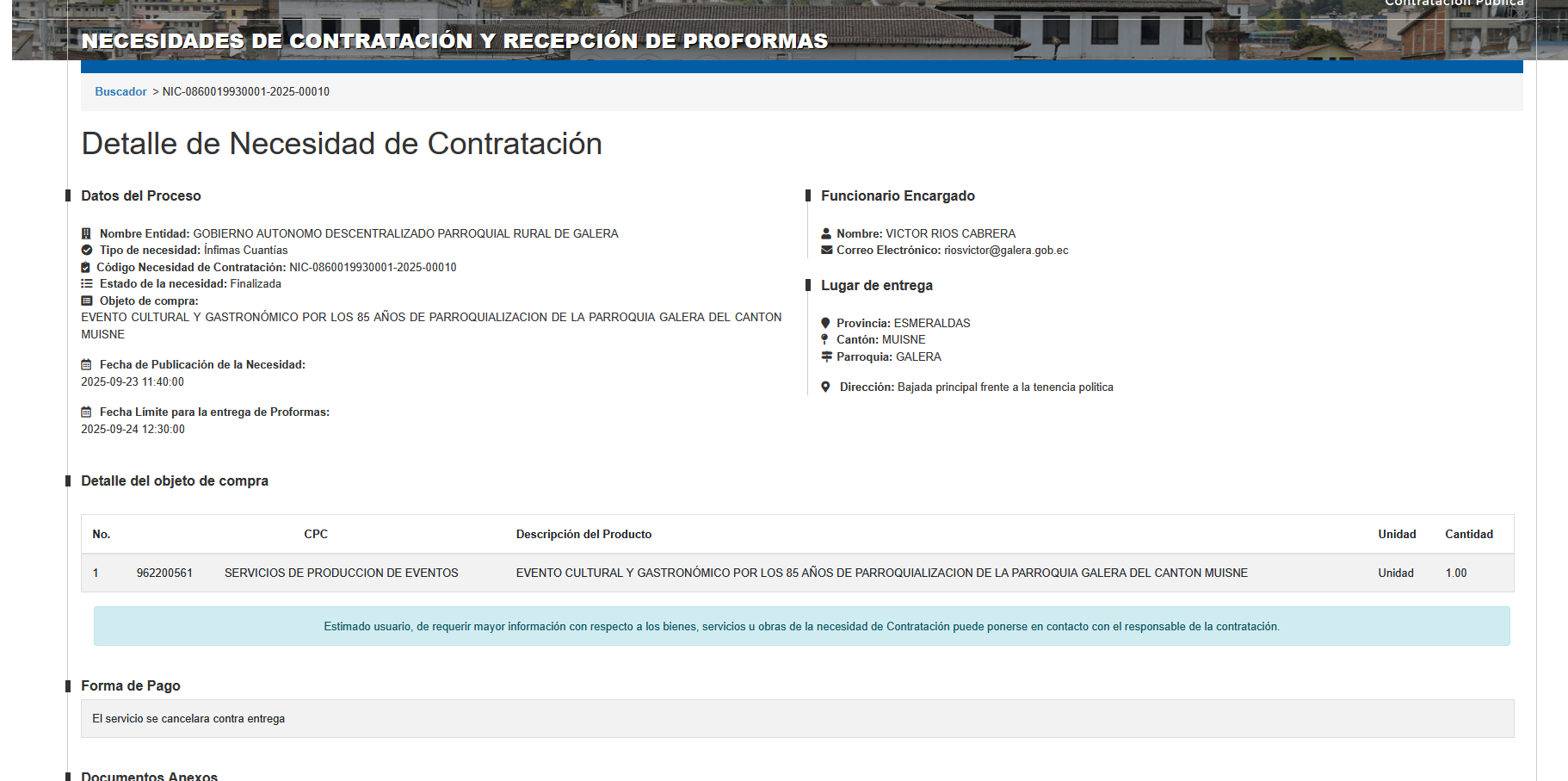Click the map marker icon beside Provincia
Image resolution: width=1568 pixels, height=781 pixels.
(x=825, y=323)
